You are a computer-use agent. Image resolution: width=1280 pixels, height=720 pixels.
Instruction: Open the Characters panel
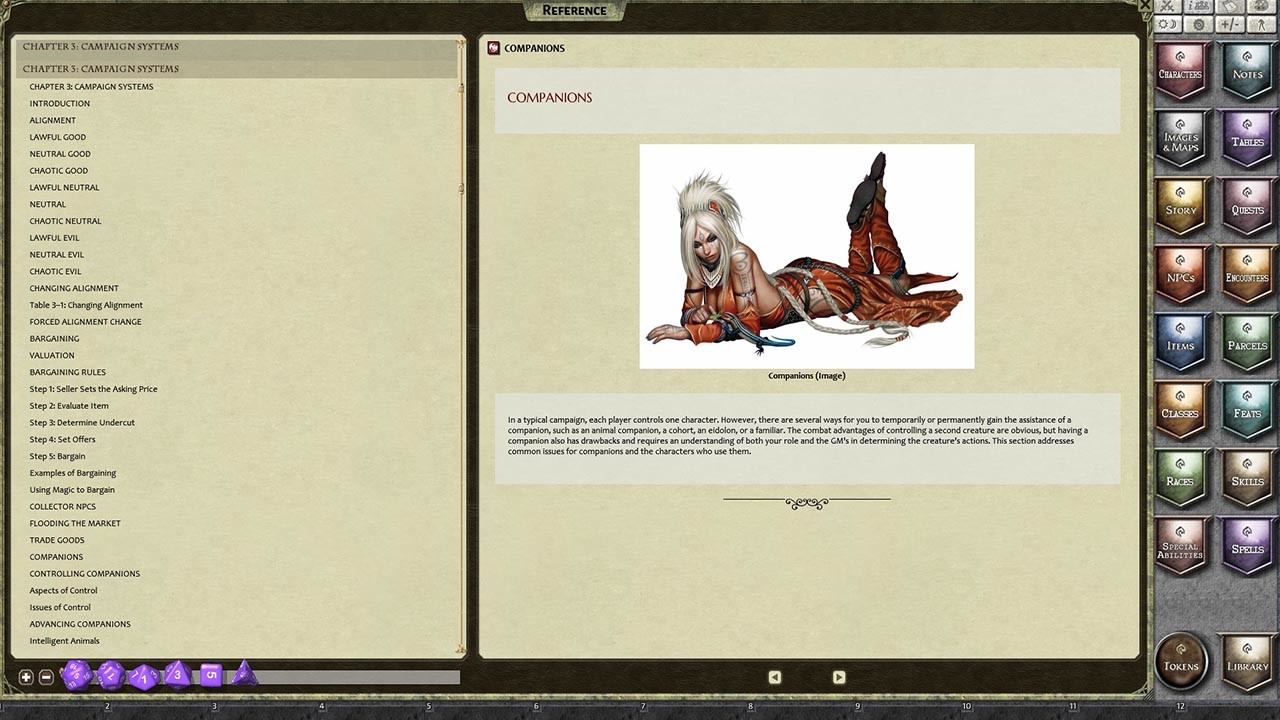point(1182,69)
